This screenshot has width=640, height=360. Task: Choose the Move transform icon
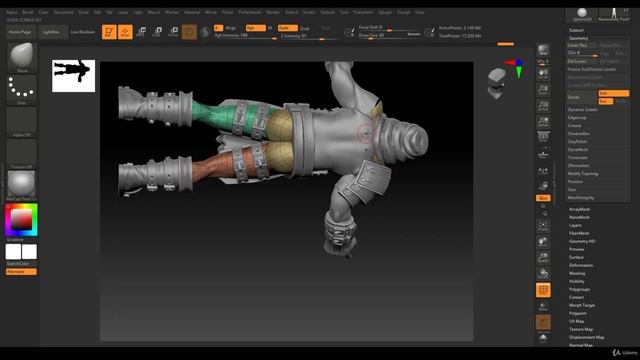[x=141, y=31]
